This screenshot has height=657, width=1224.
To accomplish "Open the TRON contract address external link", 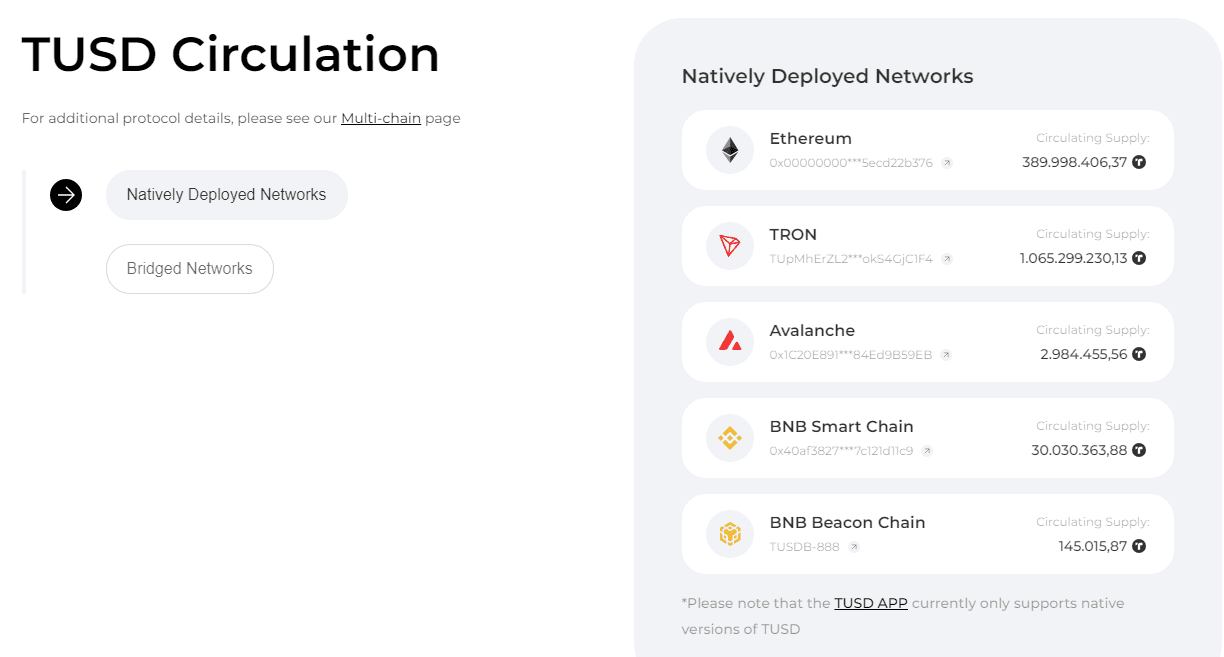I will (x=948, y=258).
